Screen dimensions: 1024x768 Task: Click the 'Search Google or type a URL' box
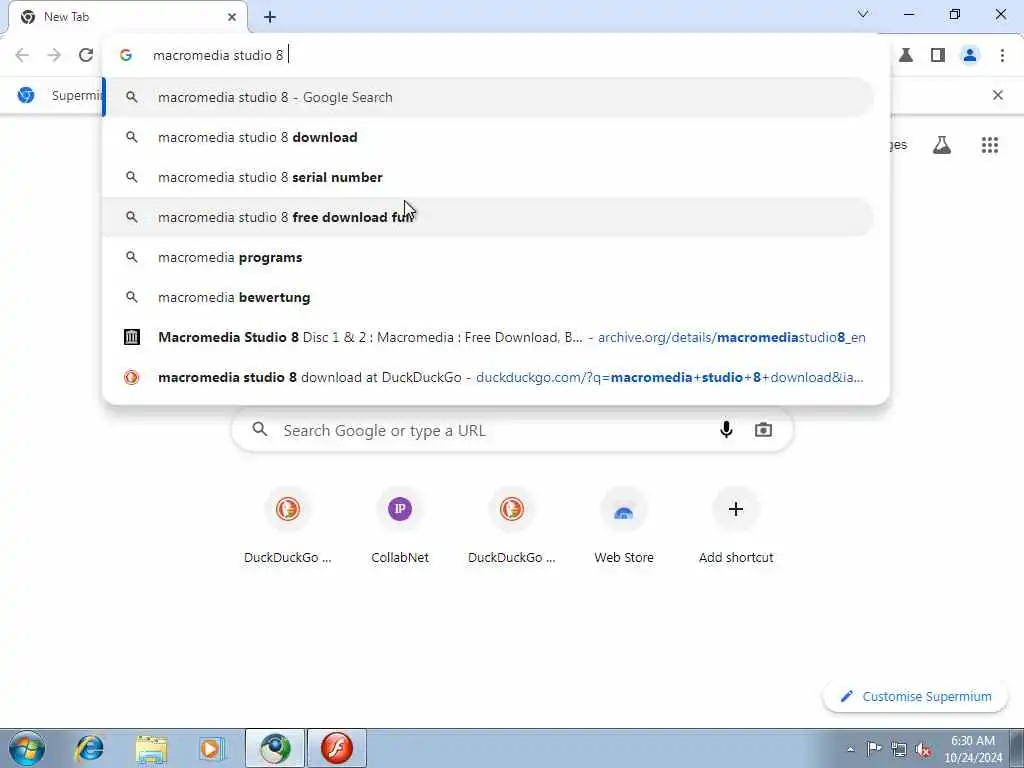pos(513,430)
